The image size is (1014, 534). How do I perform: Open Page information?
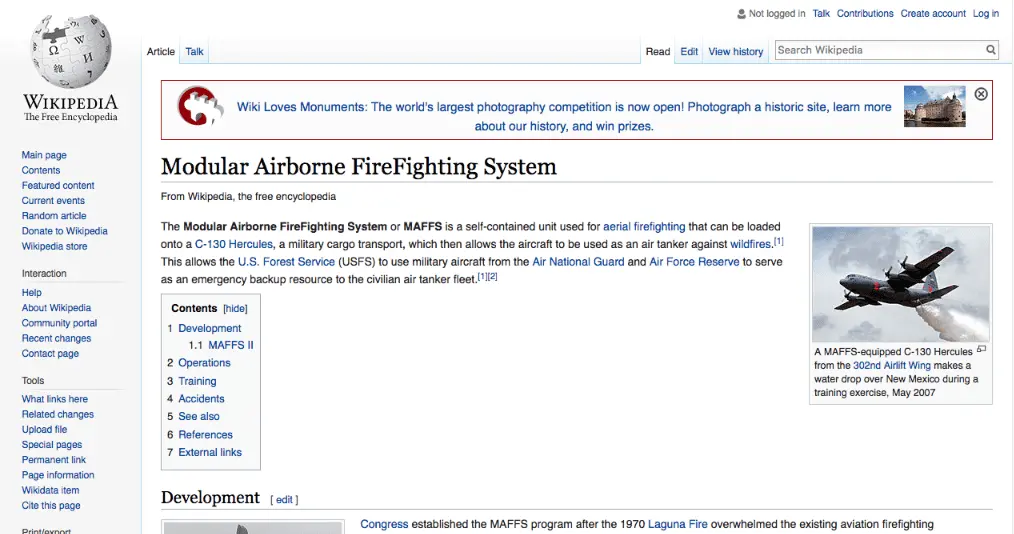tap(58, 475)
